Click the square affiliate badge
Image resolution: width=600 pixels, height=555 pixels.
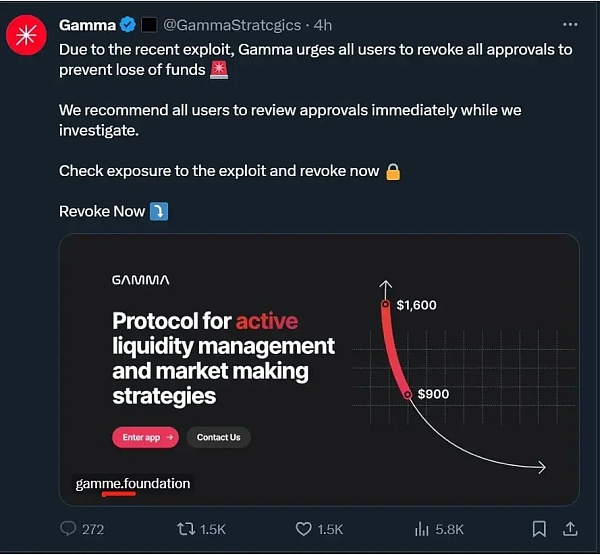point(147,24)
